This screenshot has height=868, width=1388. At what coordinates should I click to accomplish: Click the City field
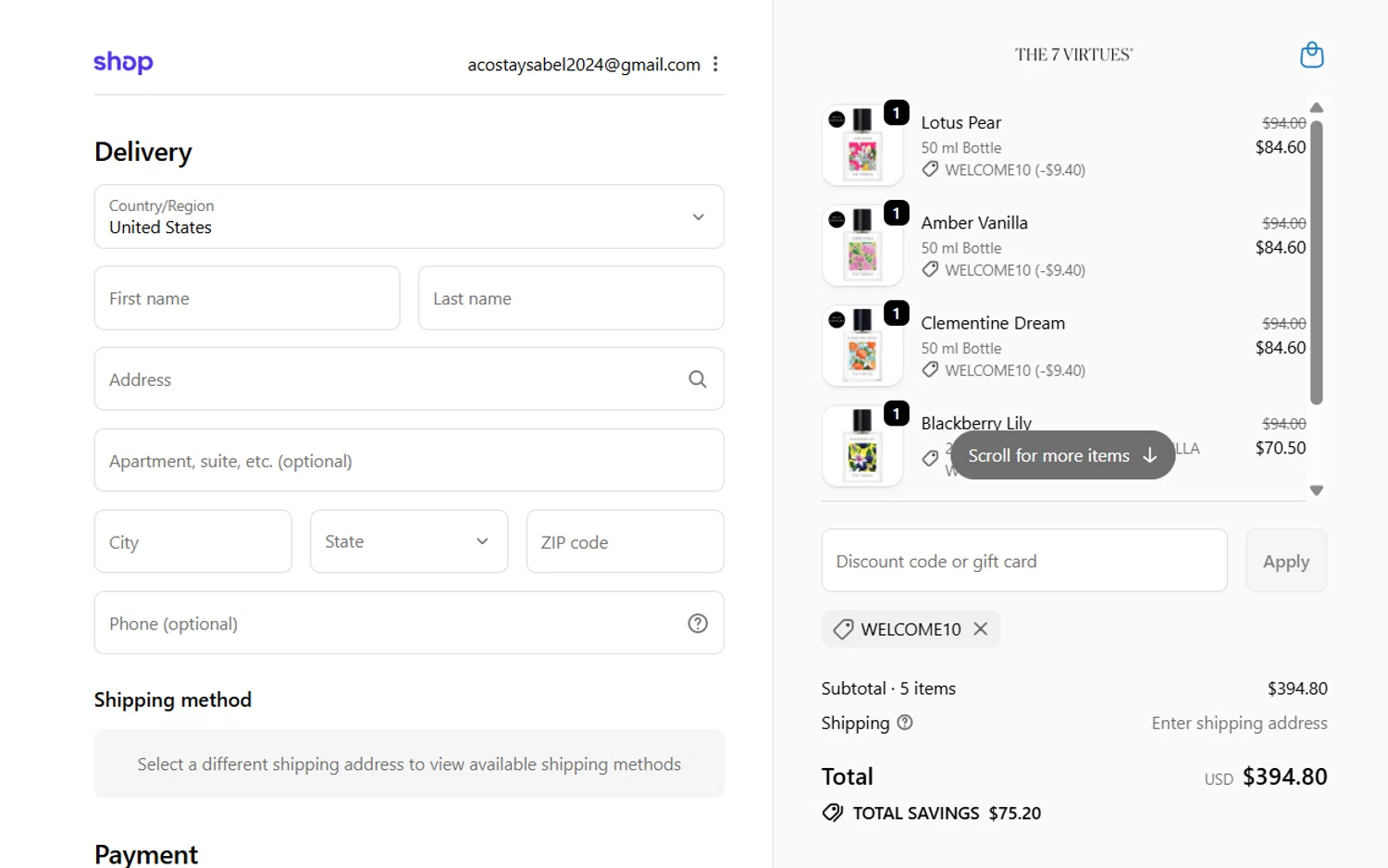(192, 541)
